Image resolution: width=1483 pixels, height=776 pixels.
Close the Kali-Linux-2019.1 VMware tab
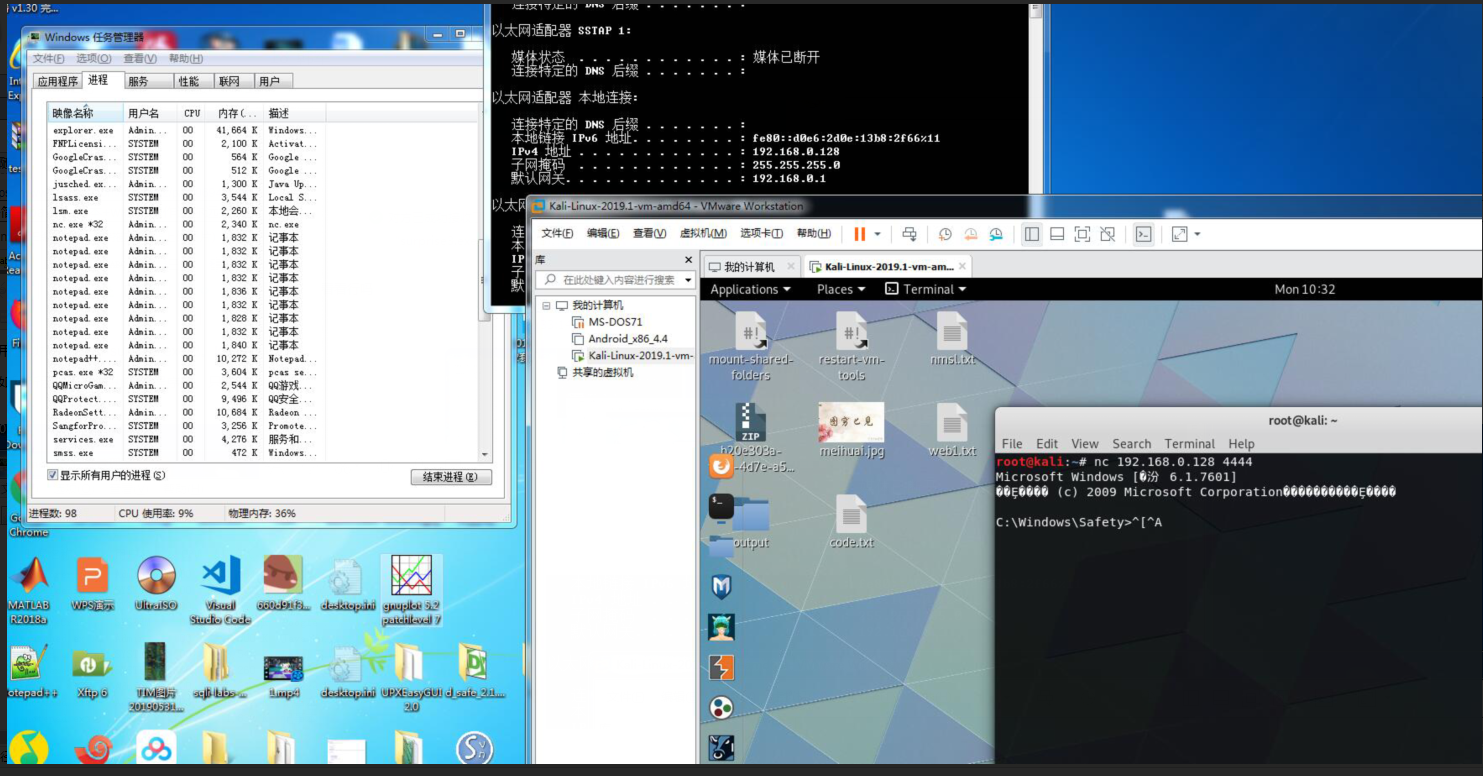pos(962,267)
